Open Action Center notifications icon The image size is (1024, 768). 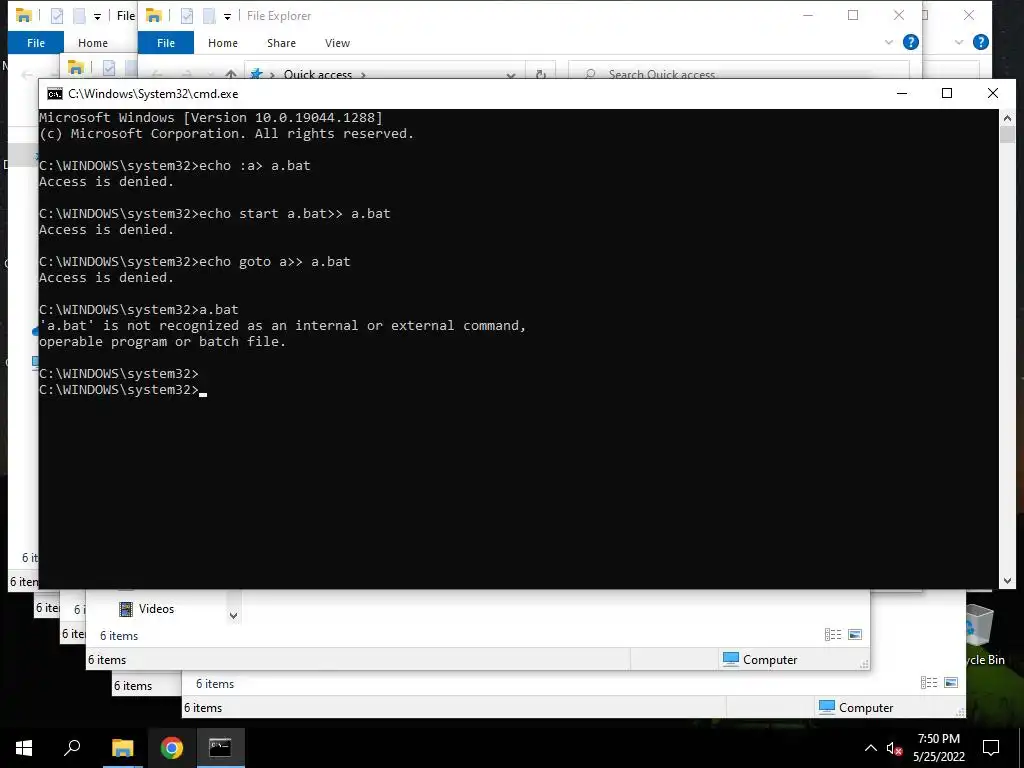[x=991, y=748]
